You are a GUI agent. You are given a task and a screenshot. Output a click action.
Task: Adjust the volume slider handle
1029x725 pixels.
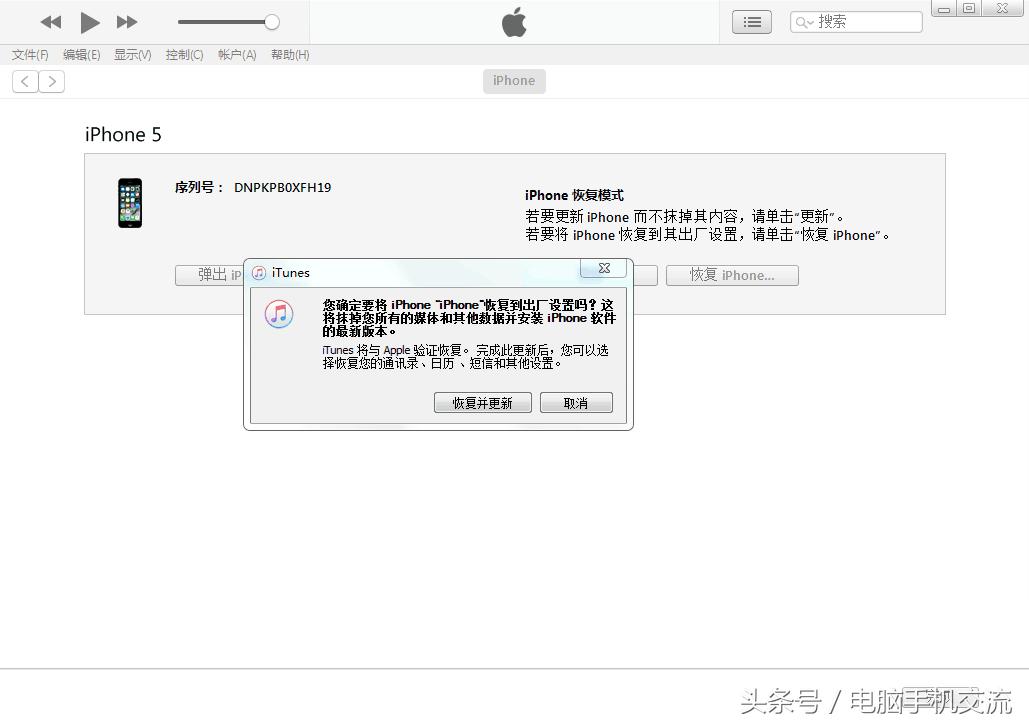(x=271, y=21)
